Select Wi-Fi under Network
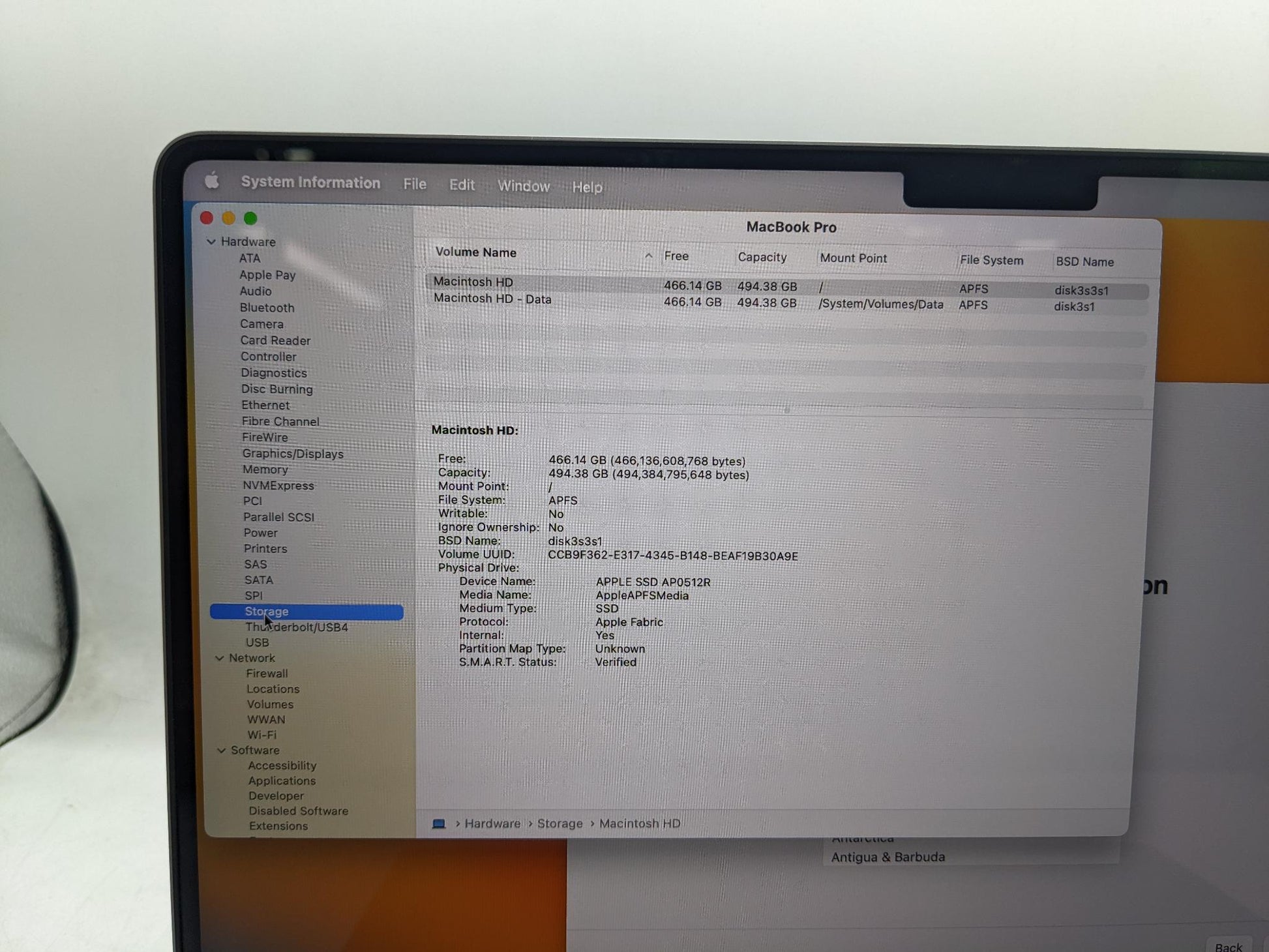1269x952 pixels. tap(261, 735)
